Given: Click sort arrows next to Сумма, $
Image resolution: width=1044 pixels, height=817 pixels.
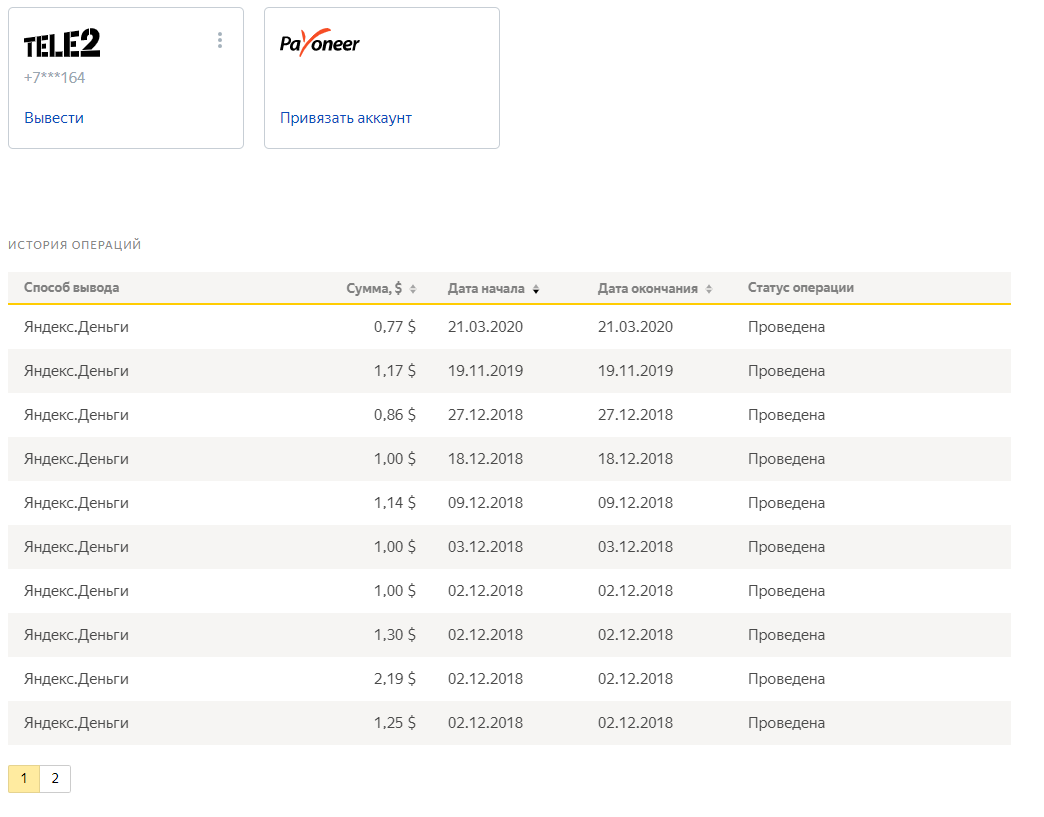Looking at the screenshot, I should click(x=413, y=289).
